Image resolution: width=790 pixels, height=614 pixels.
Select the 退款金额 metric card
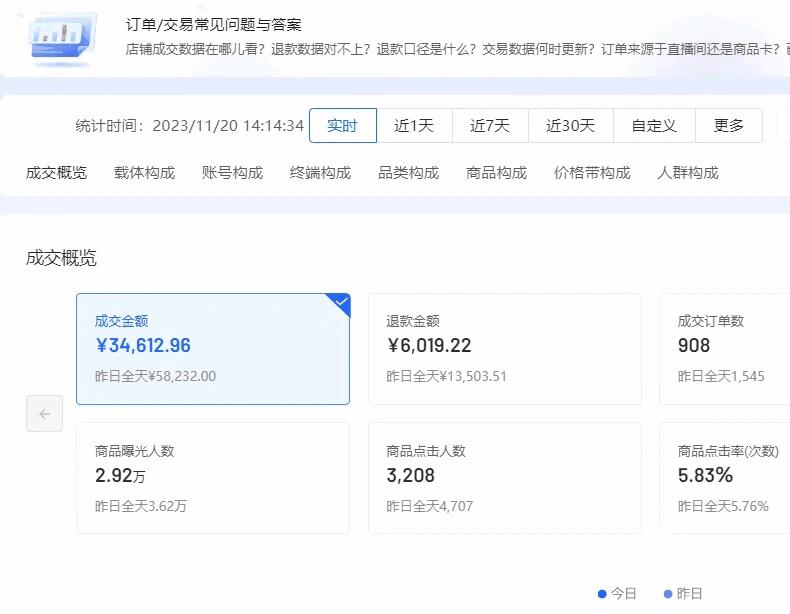(x=505, y=349)
